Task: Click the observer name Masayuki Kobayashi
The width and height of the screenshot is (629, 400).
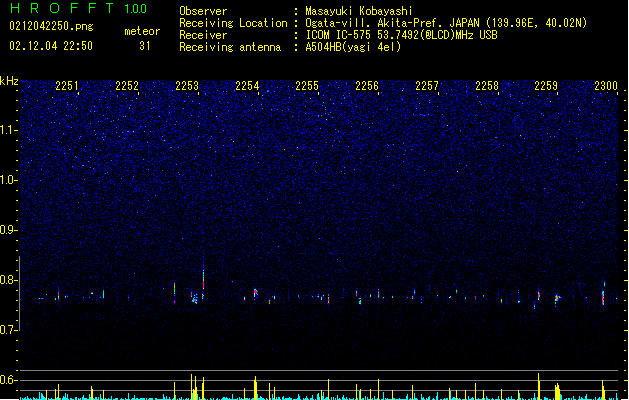Action: (359, 11)
